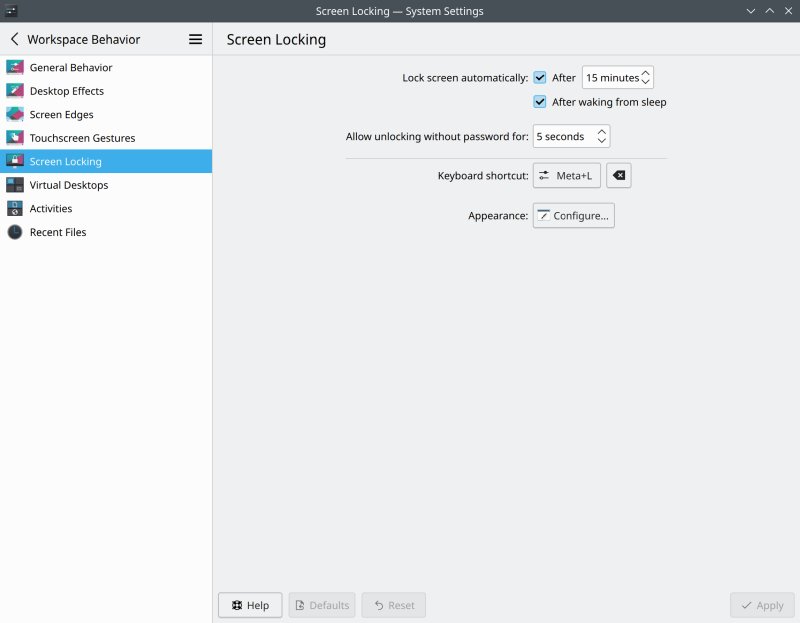
Task: Click the Meta+L shortcut button
Action: point(566,176)
